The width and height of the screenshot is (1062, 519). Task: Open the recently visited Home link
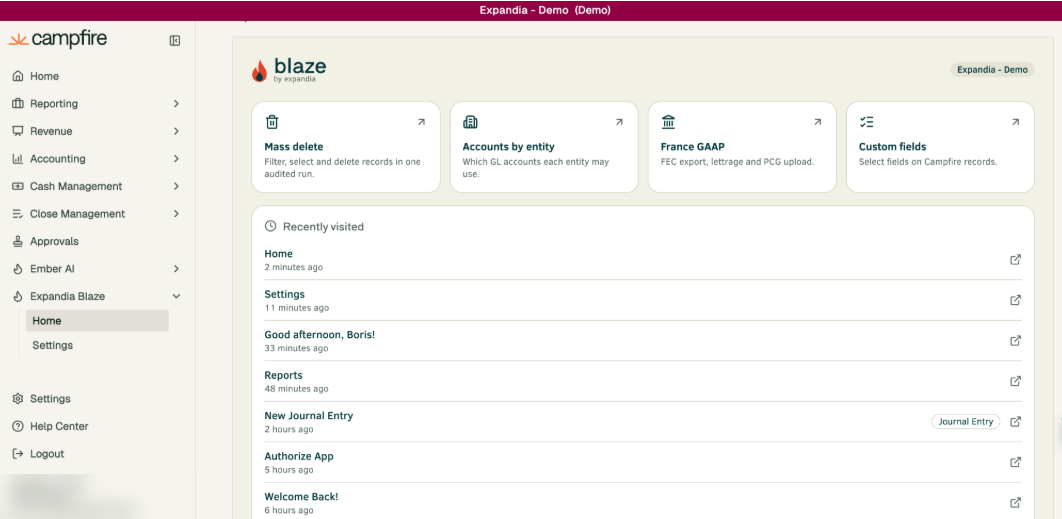click(x=278, y=253)
